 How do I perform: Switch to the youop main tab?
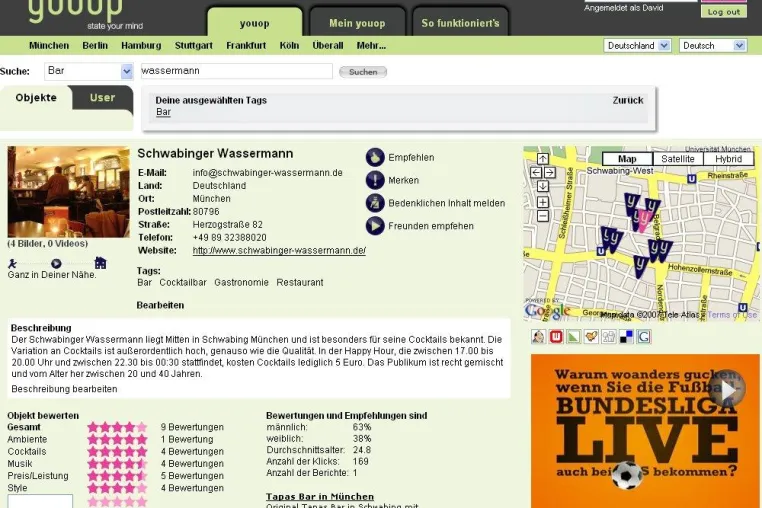(254, 23)
